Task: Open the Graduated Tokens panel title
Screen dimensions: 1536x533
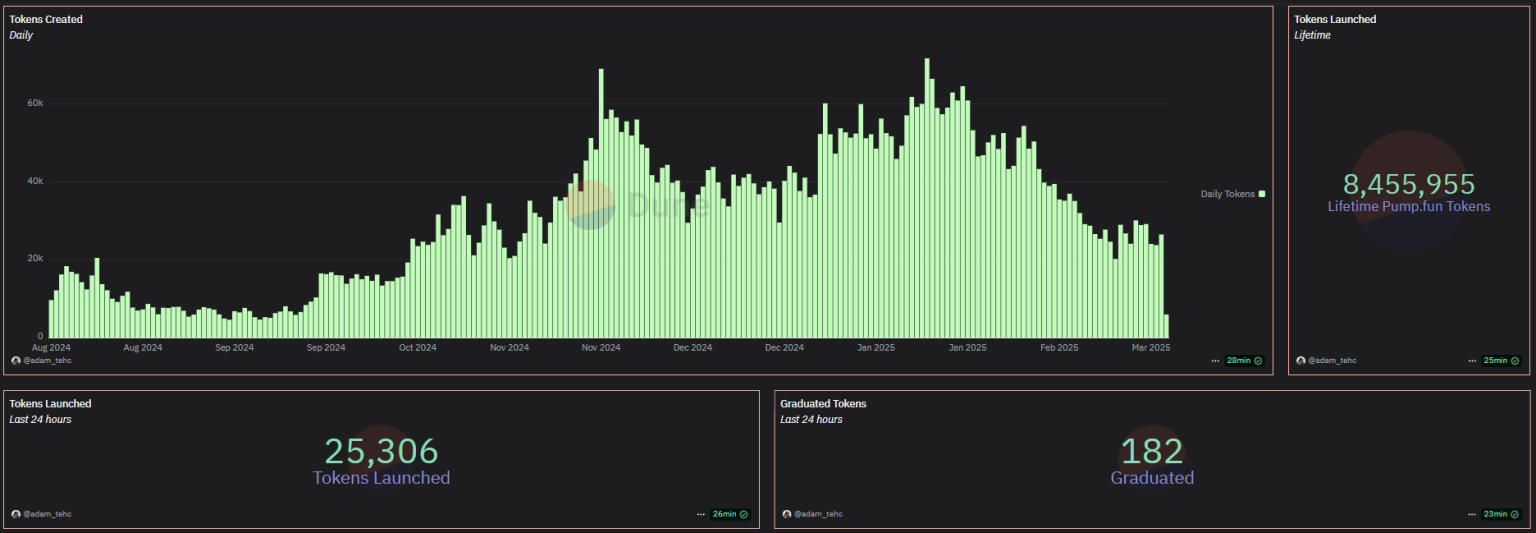Action: 823,403
